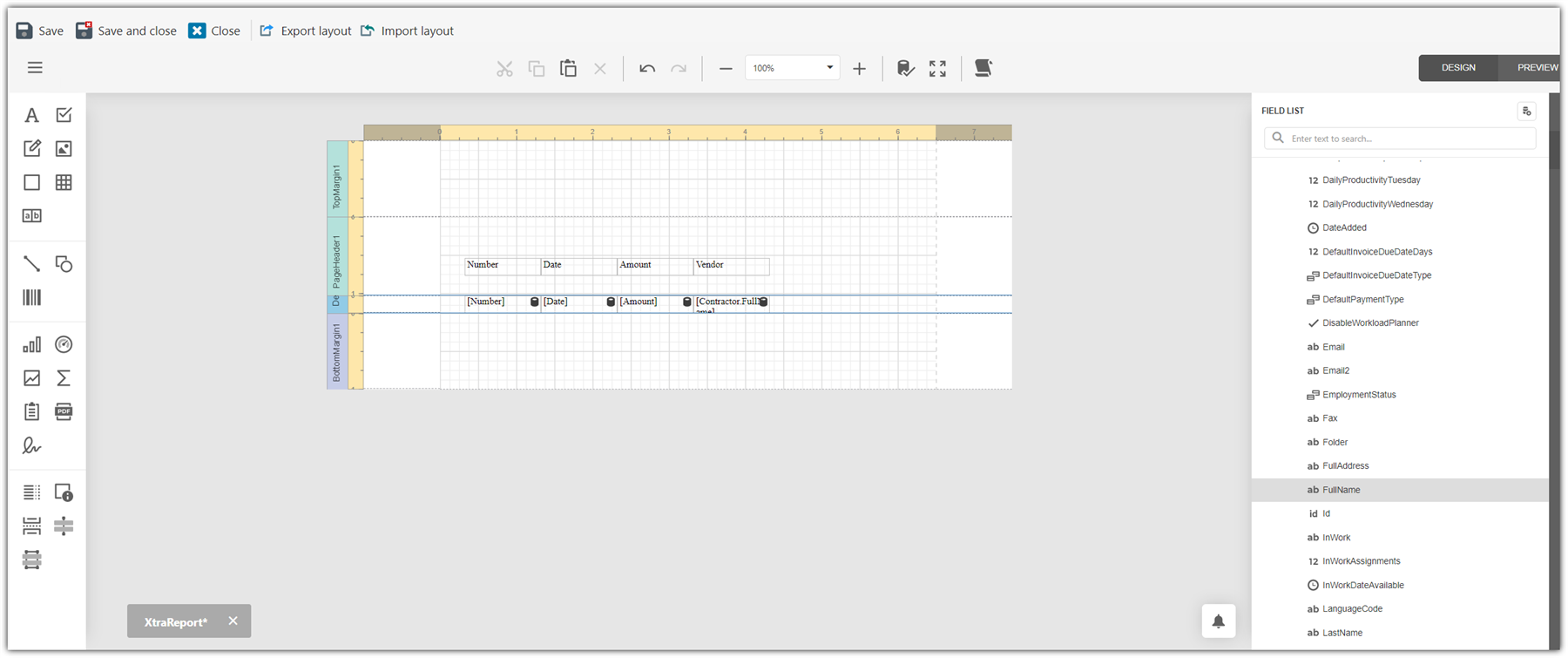Select the Picture Box control tool
The image size is (1568, 658).
click(x=64, y=148)
